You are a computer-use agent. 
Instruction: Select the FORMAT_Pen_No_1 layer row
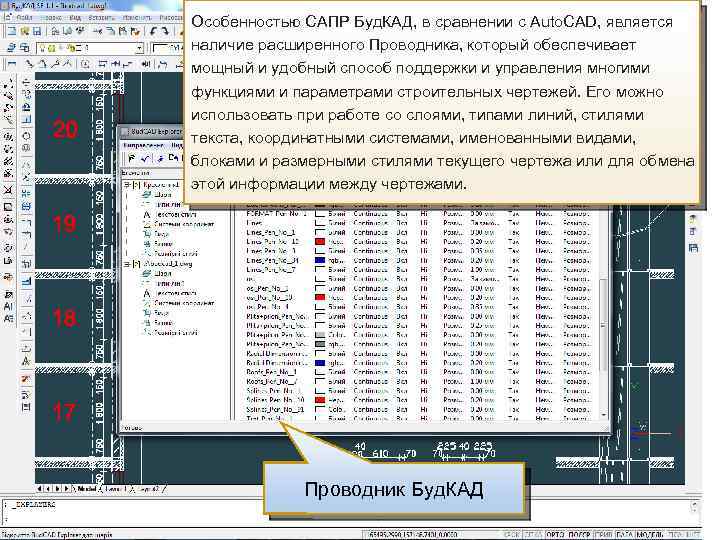tap(417, 214)
